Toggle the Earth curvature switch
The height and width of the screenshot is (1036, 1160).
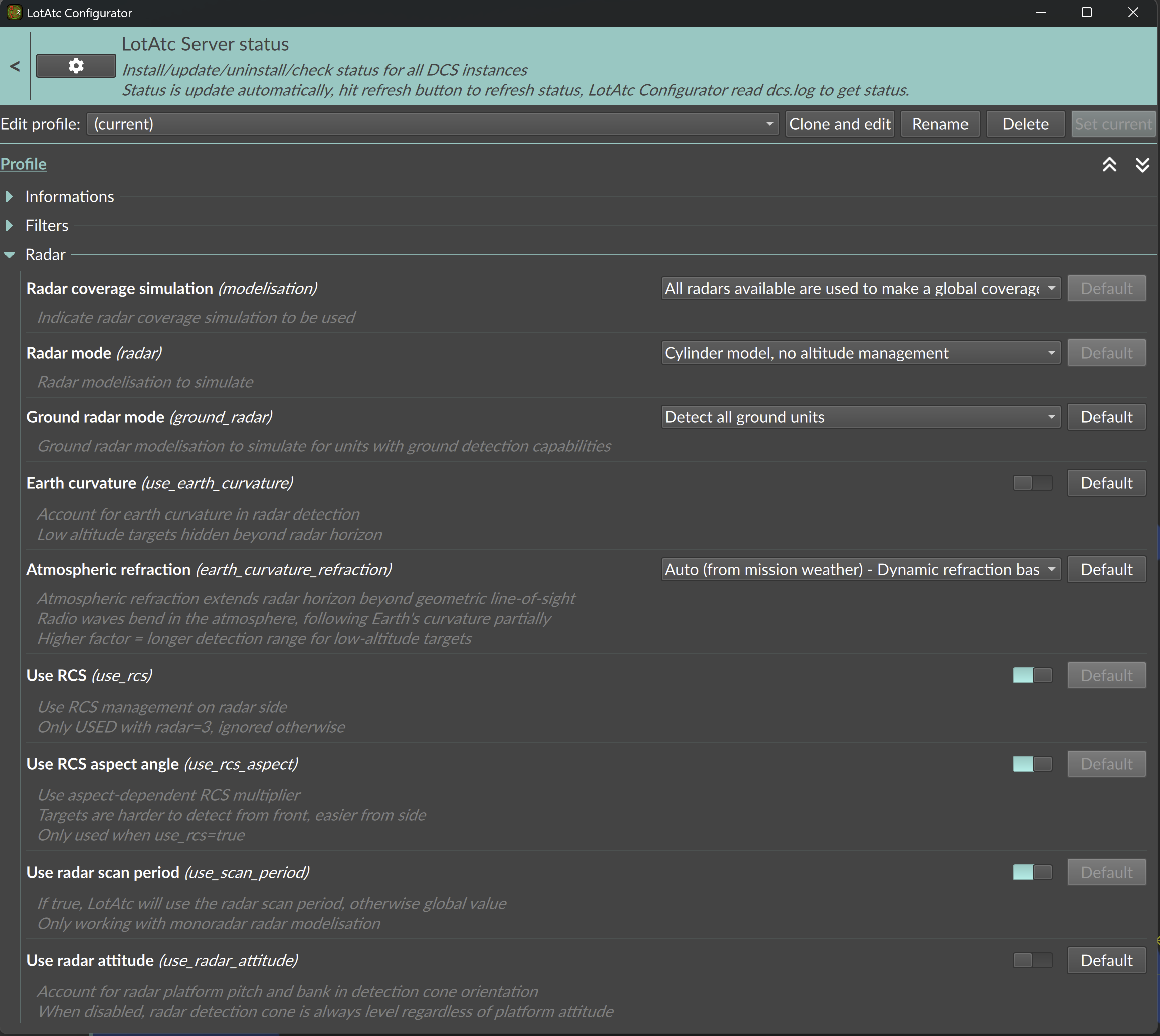point(1033,483)
